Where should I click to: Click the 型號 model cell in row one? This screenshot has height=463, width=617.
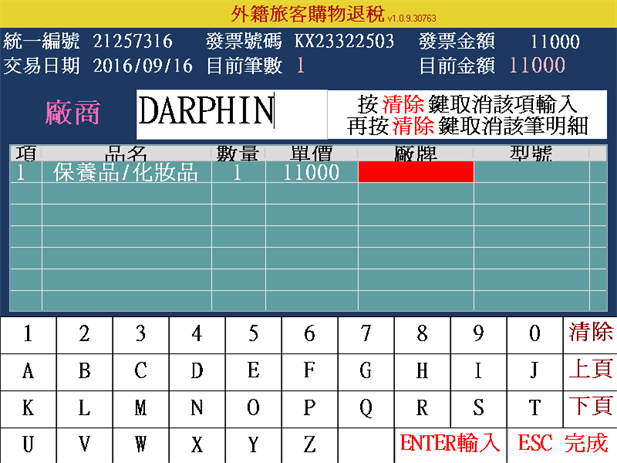pyautogui.click(x=530, y=172)
